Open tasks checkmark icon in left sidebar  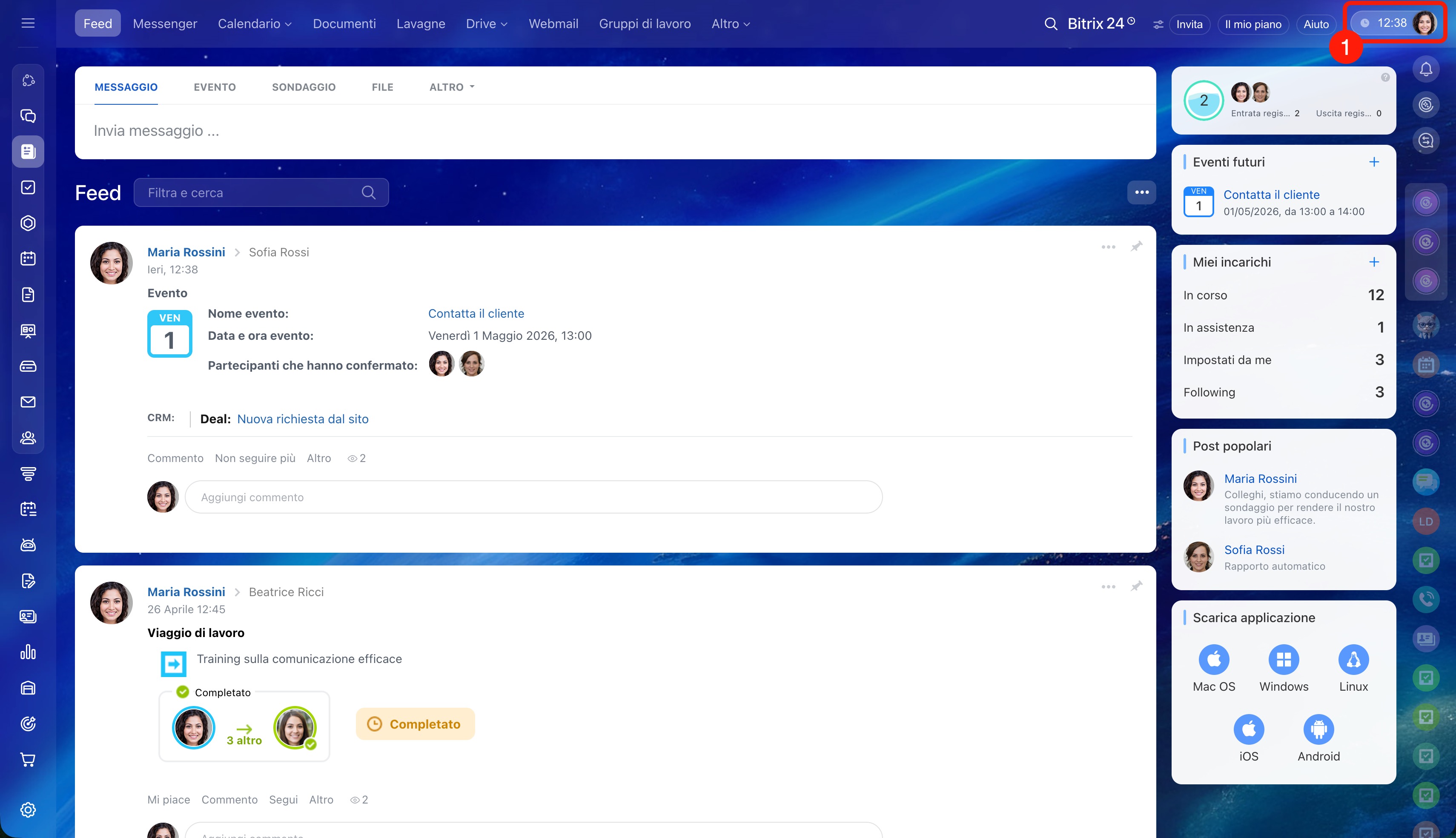point(28,187)
